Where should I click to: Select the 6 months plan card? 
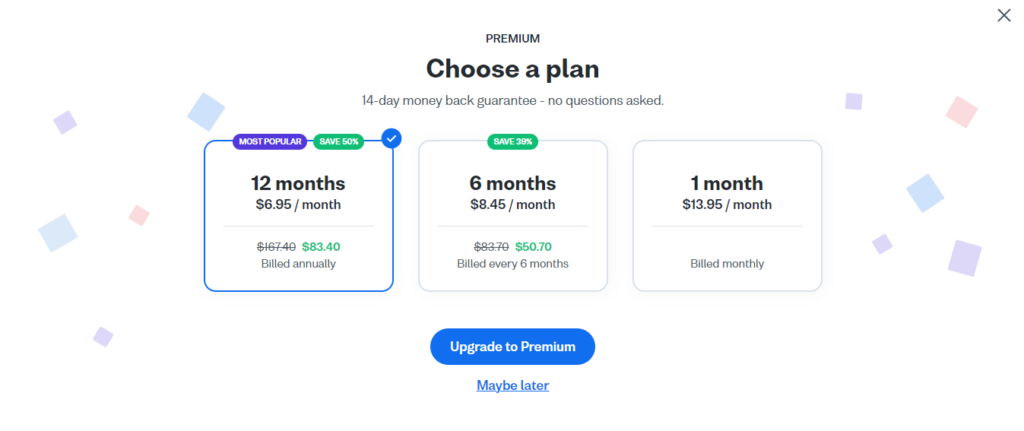[513, 216]
